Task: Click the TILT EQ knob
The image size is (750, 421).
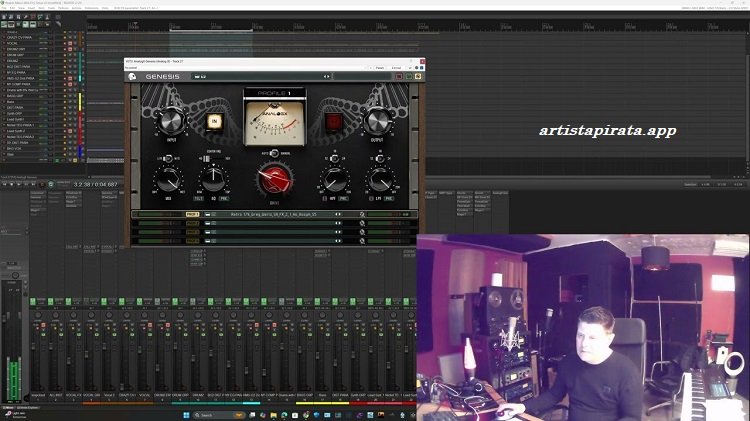Action: (x=213, y=180)
